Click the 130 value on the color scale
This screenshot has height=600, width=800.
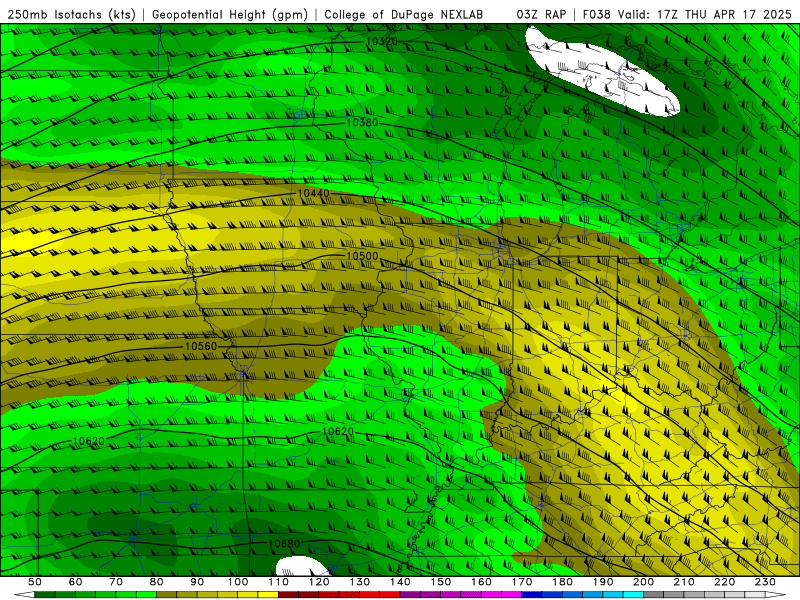(360, 582)
